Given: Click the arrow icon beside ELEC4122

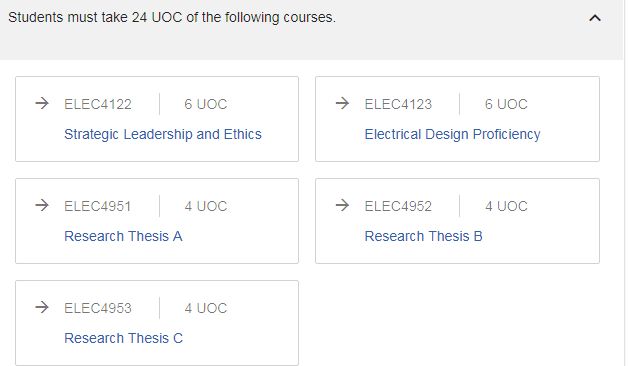Looking at the screenshot, I should 42,103.
